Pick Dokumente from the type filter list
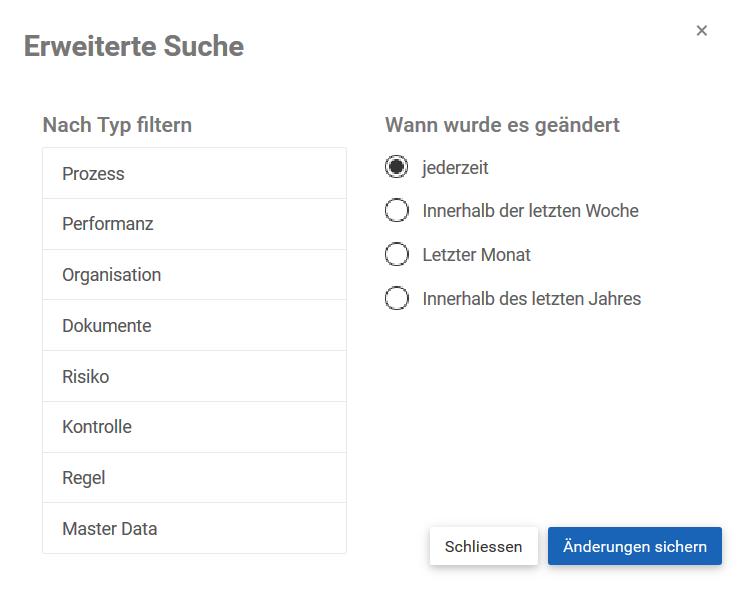Viewport: 737px width, 611px height. coord(194,326)
